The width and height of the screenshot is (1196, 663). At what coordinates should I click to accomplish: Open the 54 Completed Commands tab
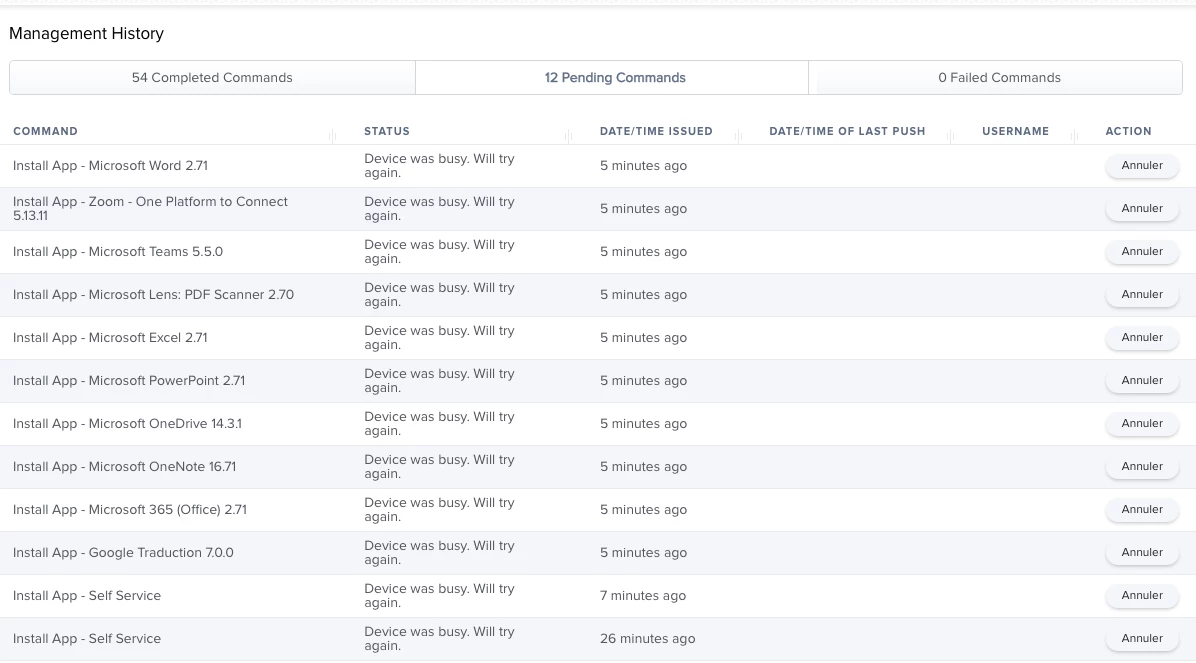[x=212, y=78]
